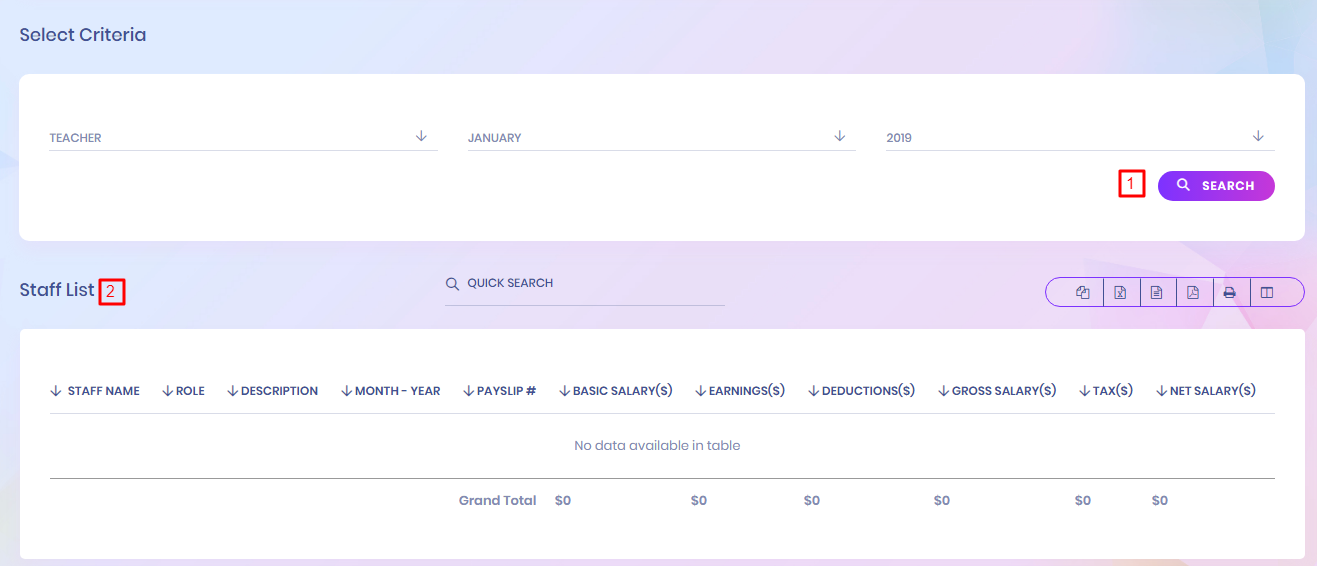Viewport: 1317px width, 566px height.
Task: Open the column visibility options
Action: pos(1267,293)
